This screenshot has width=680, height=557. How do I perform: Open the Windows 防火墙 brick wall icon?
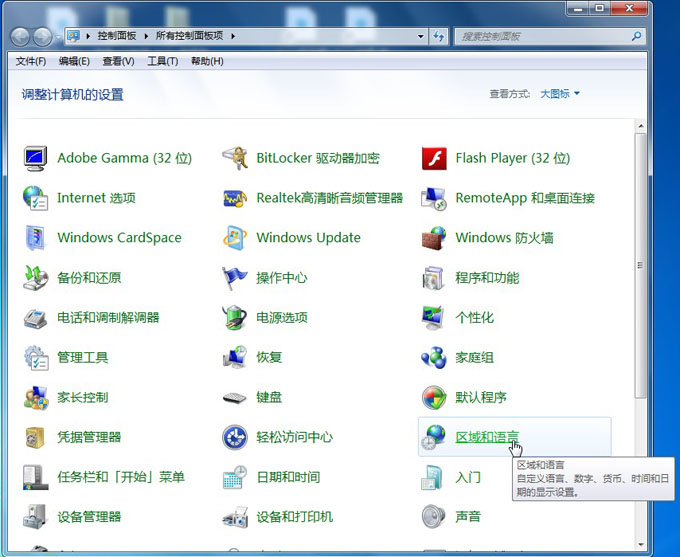point(434,238)
